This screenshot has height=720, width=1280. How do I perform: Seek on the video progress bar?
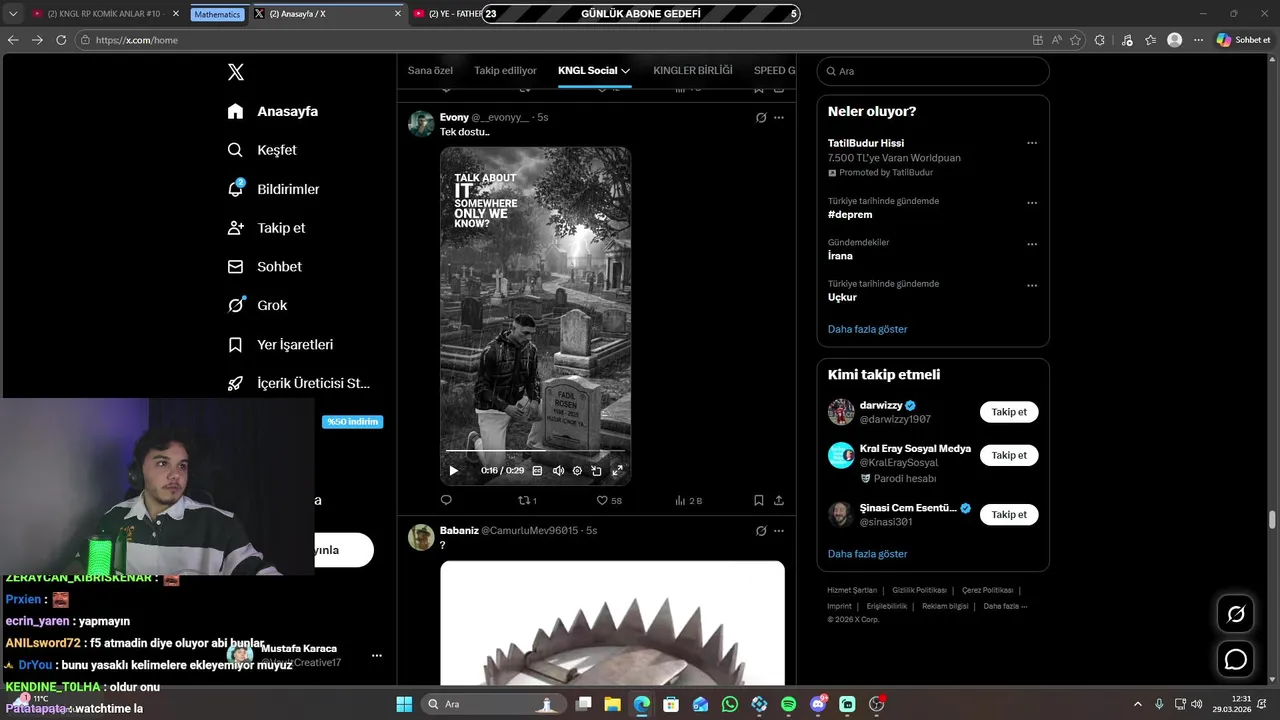pos(535,451)
